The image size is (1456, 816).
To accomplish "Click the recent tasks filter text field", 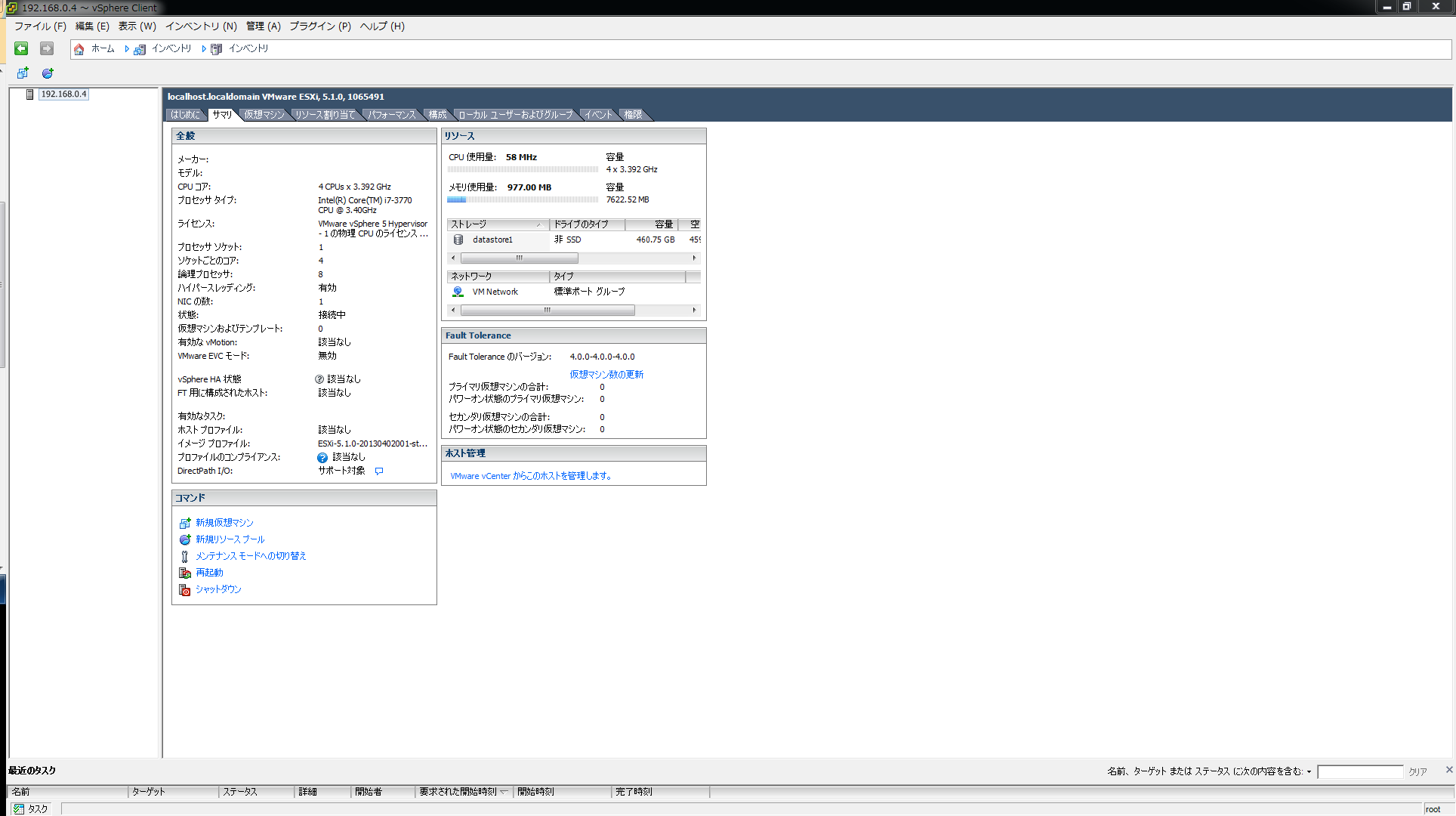I will (x=1359, y=771).
